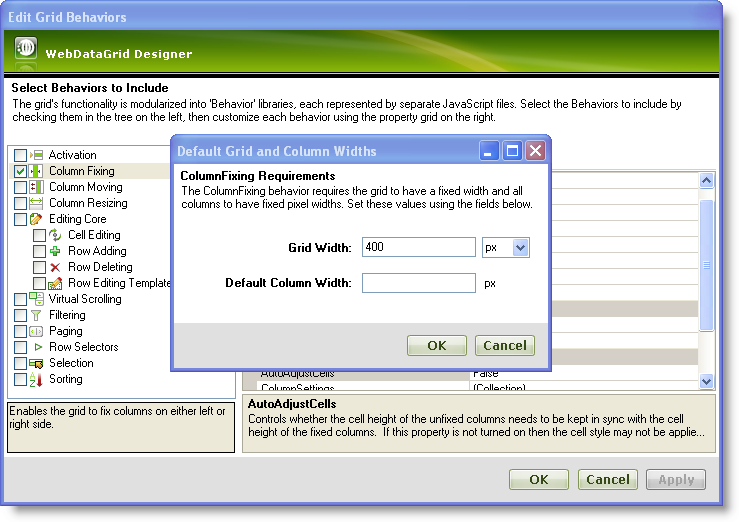739x522 pixels.
Task: Click OK in the Column Widths dialog
Action: pos(437,346)
